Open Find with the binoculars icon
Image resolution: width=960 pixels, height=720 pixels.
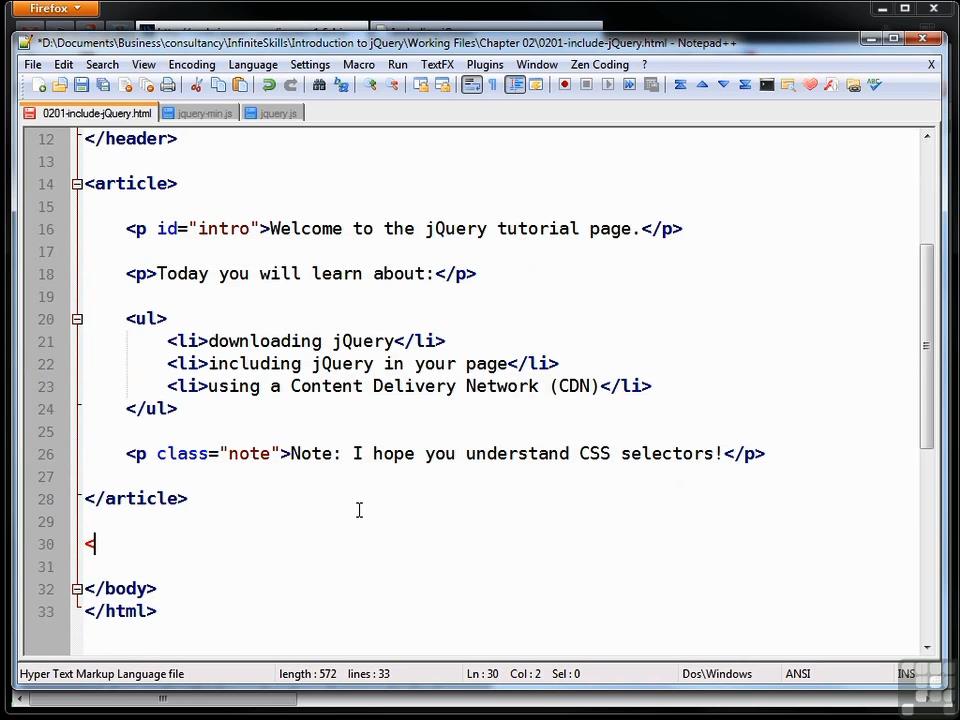tap(319, 85)
